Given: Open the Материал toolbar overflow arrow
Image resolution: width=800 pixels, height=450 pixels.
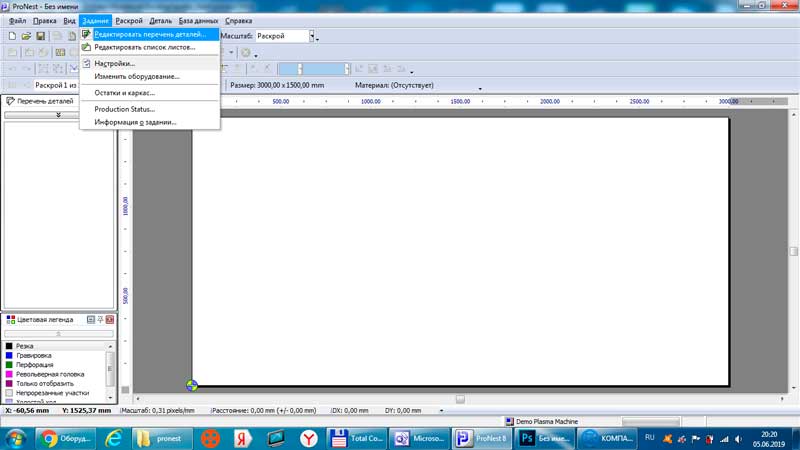Looking at the screenshot, I should point(480,89).
